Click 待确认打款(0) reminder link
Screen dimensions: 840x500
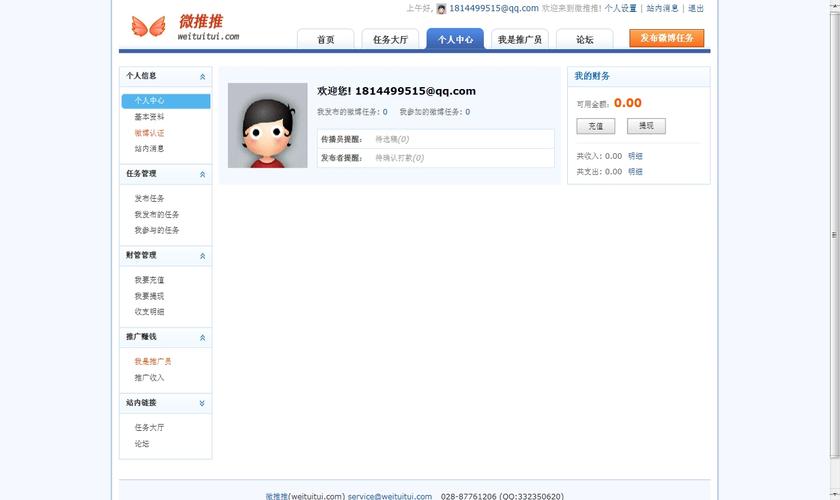click(x=400, y=158)
